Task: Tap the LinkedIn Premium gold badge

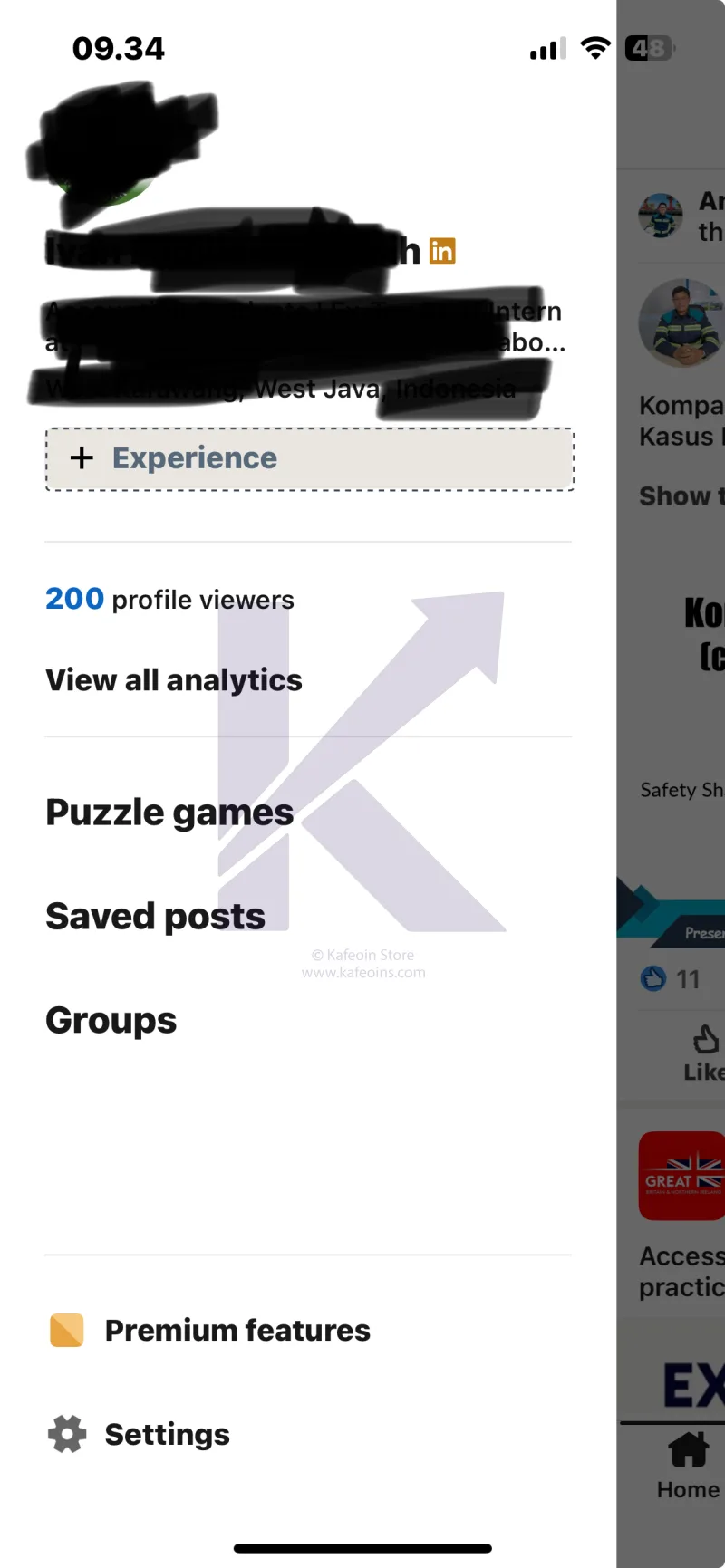Action: coord(442,251)
